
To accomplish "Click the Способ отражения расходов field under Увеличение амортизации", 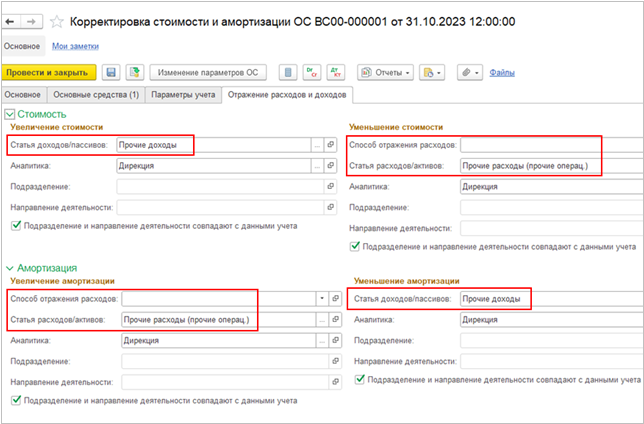I will 218,299.
